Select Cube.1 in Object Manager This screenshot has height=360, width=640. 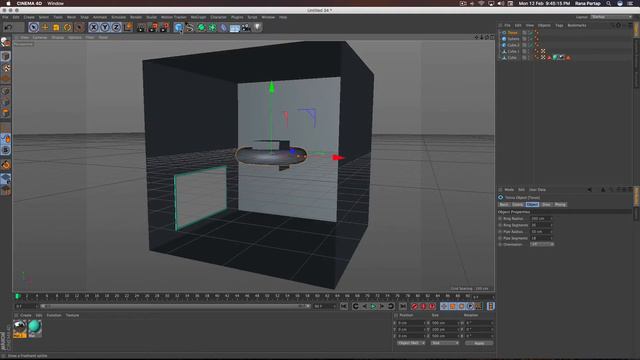tap(513, 51)
